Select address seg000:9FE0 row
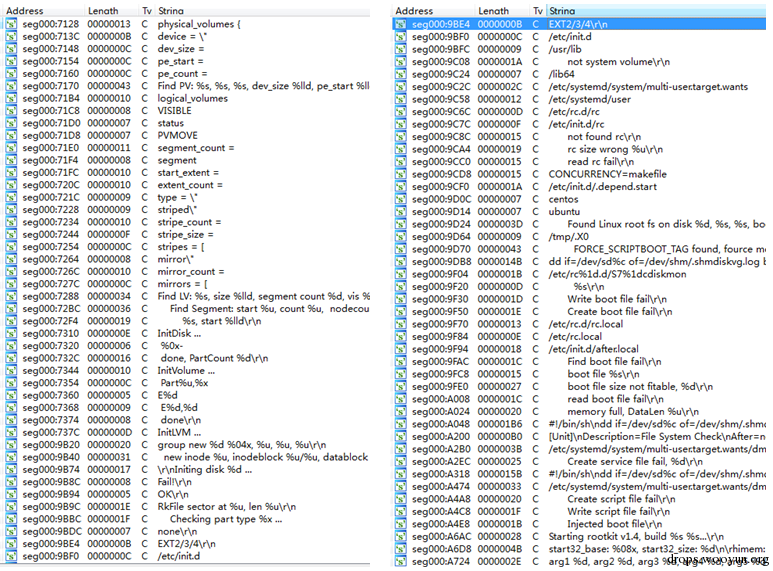 click(440, 386)
